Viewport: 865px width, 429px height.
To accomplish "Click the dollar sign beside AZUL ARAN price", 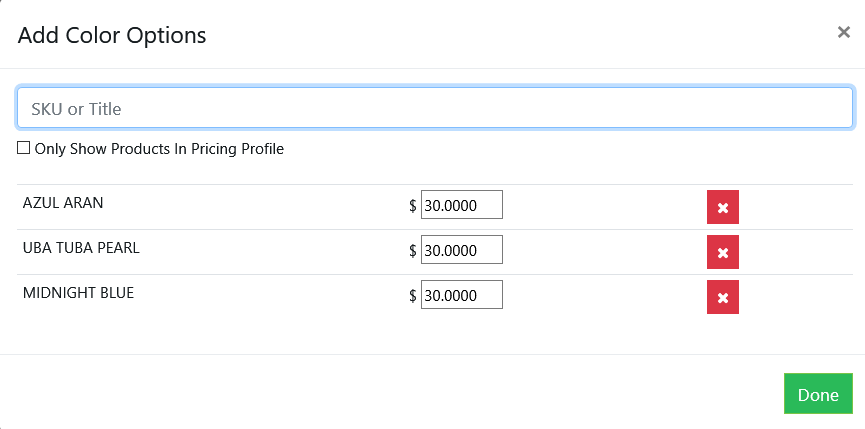I will click(x=413, y=206).
